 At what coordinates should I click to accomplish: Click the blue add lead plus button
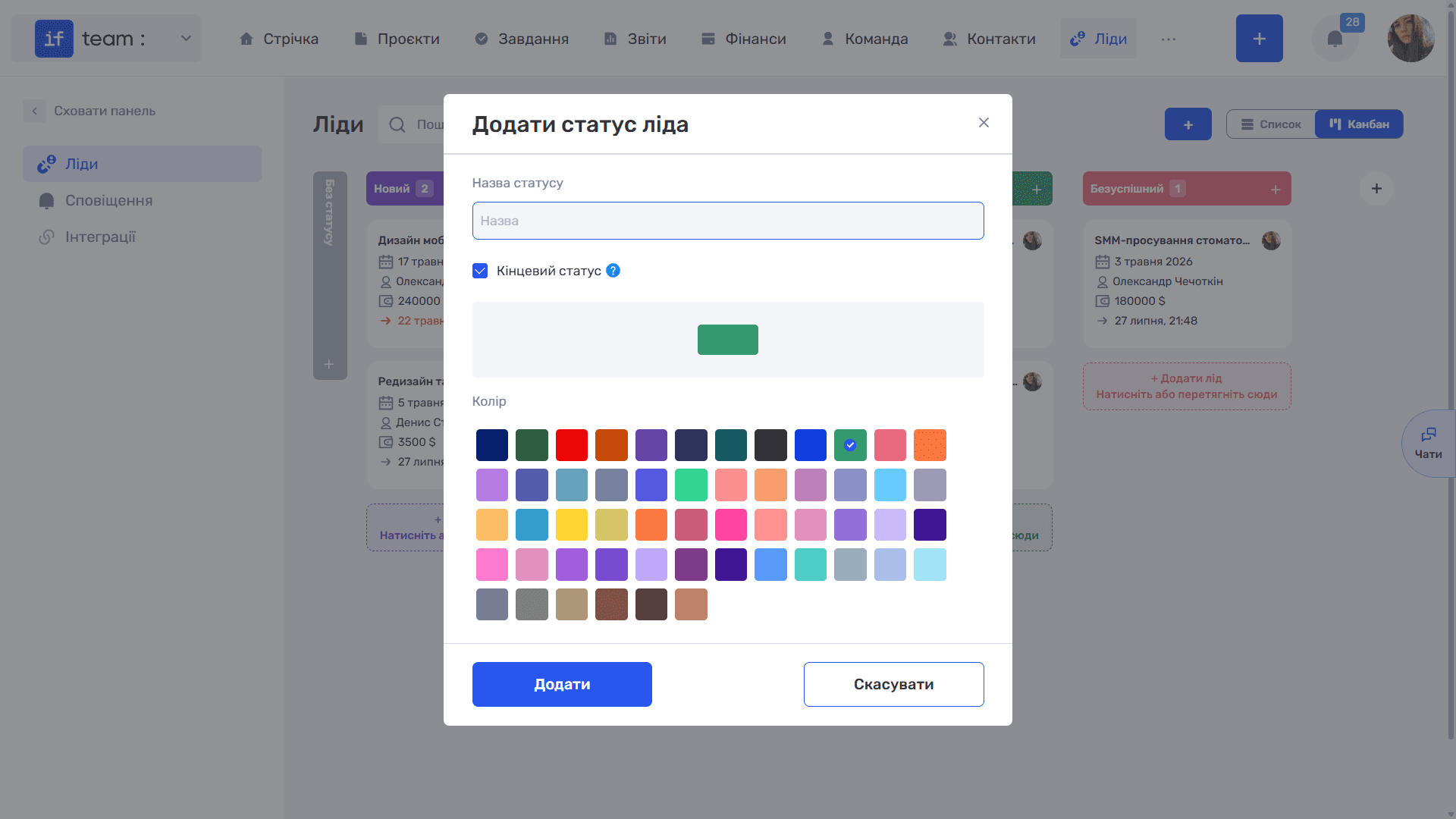point(1188,124)
